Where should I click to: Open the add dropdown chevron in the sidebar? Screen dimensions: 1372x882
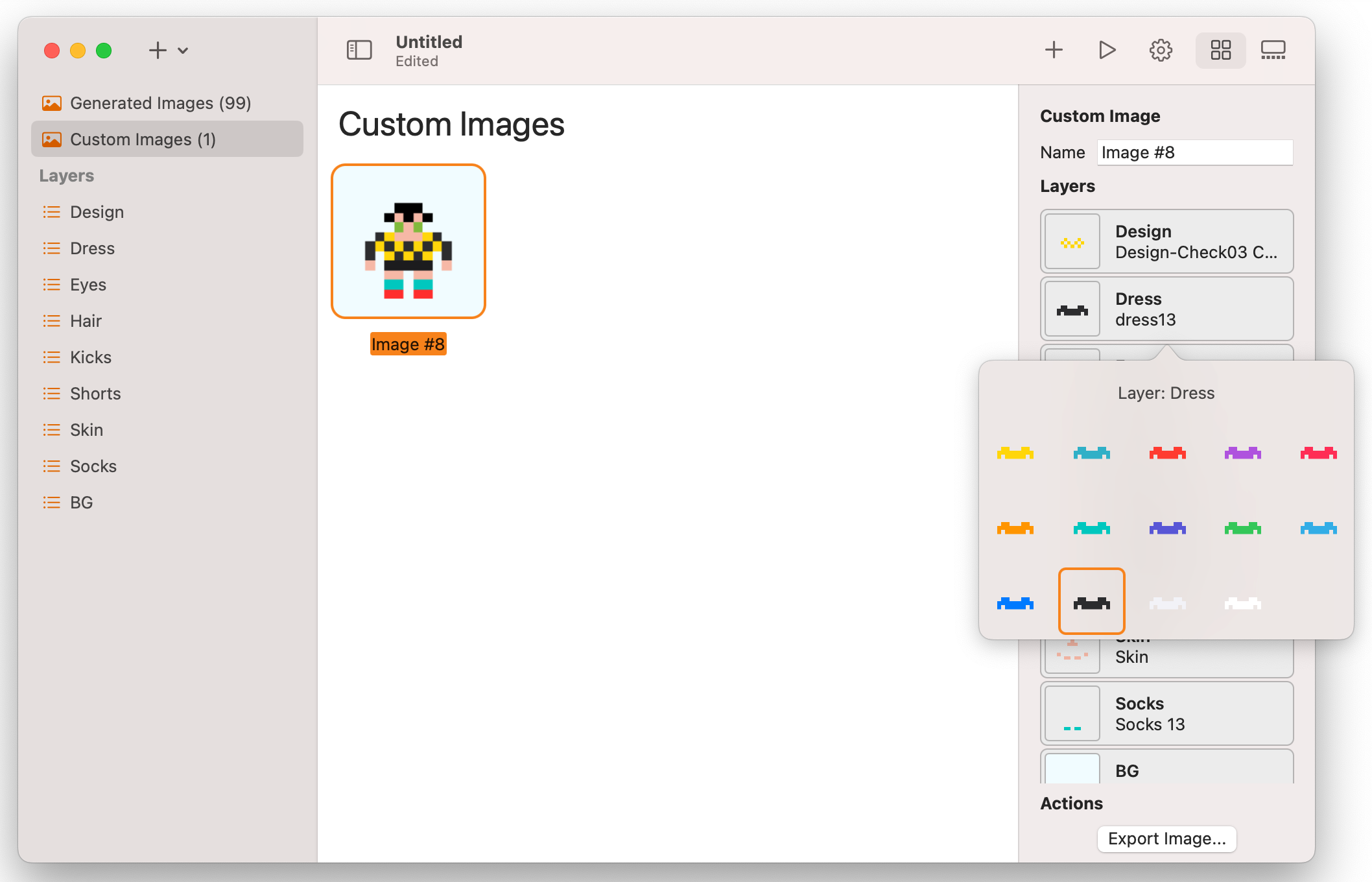(183, 51)
